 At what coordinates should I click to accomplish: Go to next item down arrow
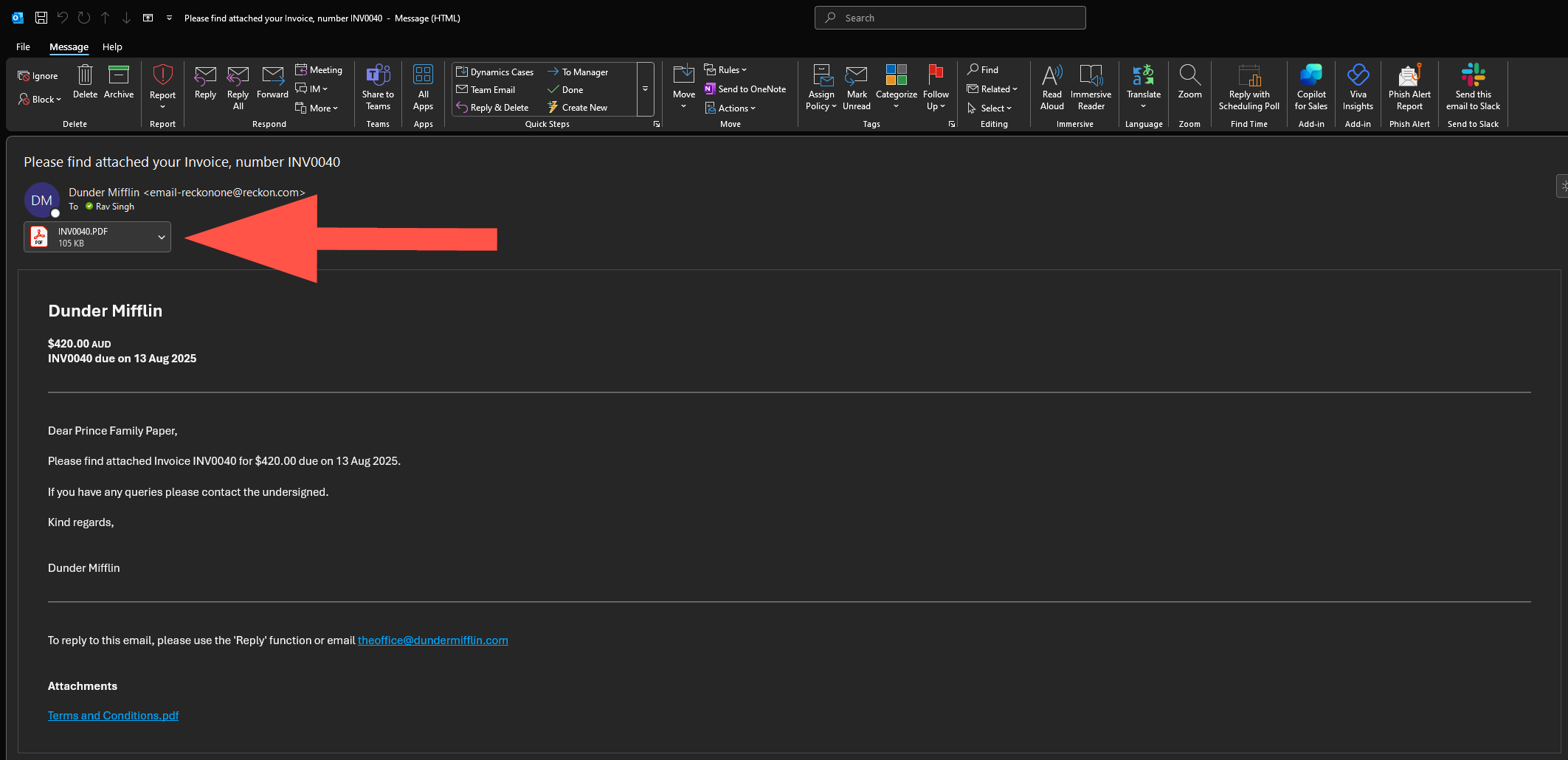click(x=126, y=18)
